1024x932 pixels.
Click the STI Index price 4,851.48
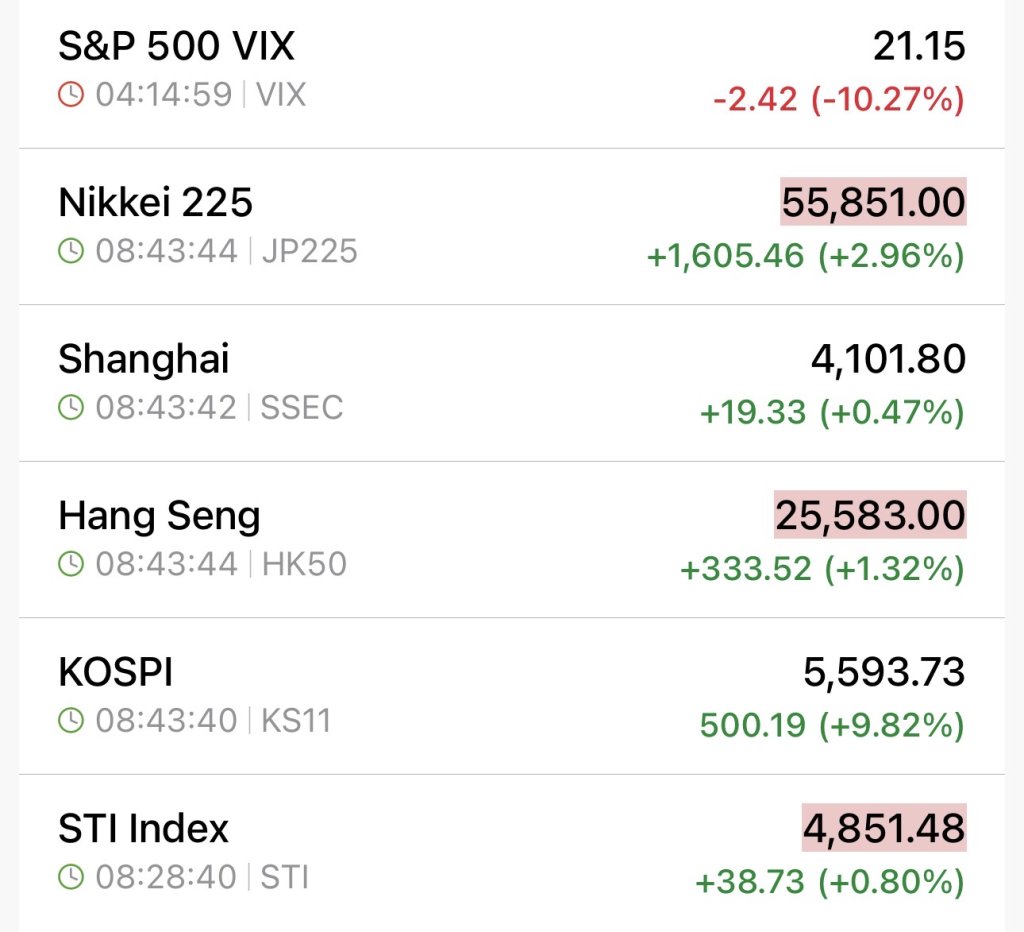click(884, 828)
